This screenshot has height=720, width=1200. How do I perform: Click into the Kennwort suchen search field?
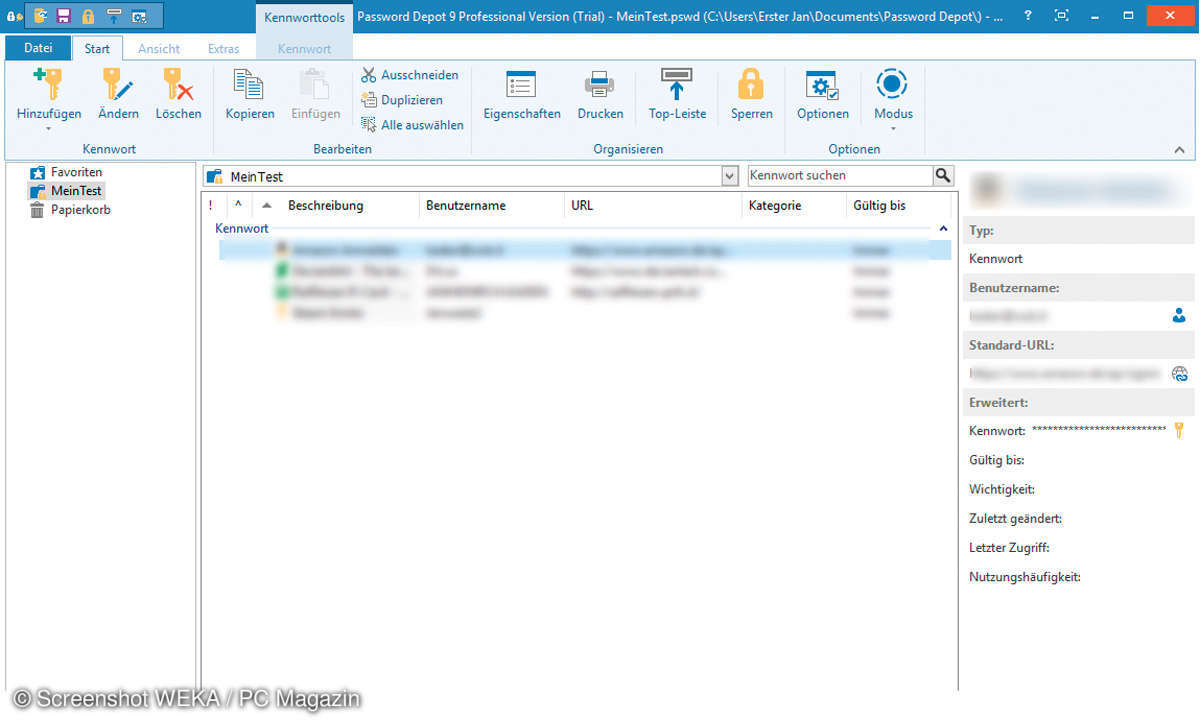coord(840,175)
